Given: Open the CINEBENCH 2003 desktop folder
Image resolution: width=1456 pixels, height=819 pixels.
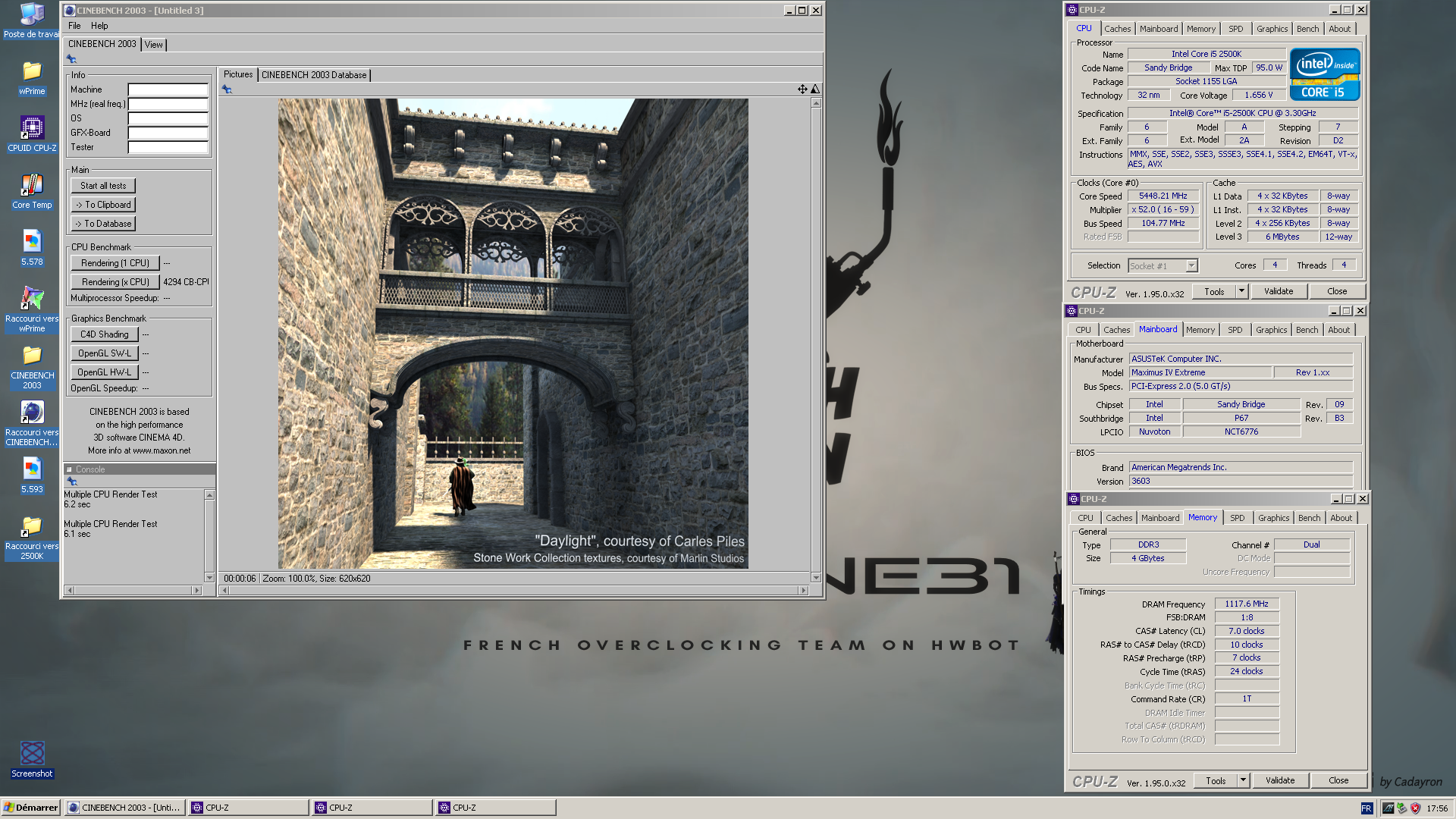Looking at the screenshot, I should [x=32, y=367].
